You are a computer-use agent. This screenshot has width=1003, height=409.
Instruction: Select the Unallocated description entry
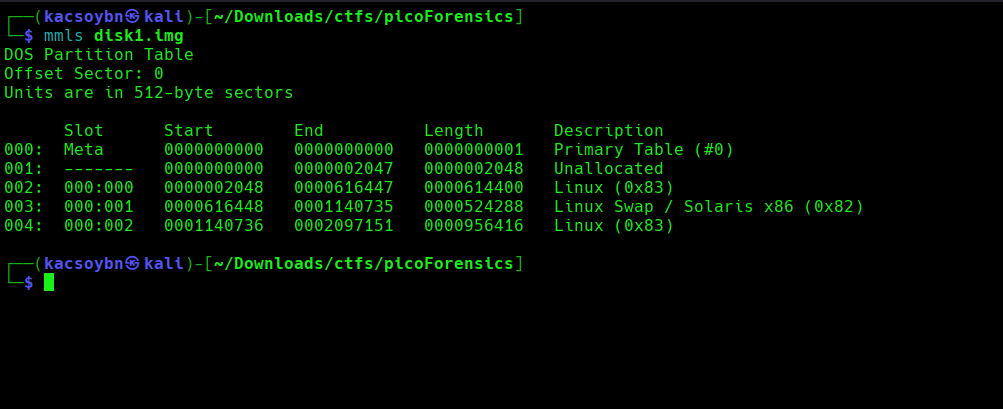(609, 169)
